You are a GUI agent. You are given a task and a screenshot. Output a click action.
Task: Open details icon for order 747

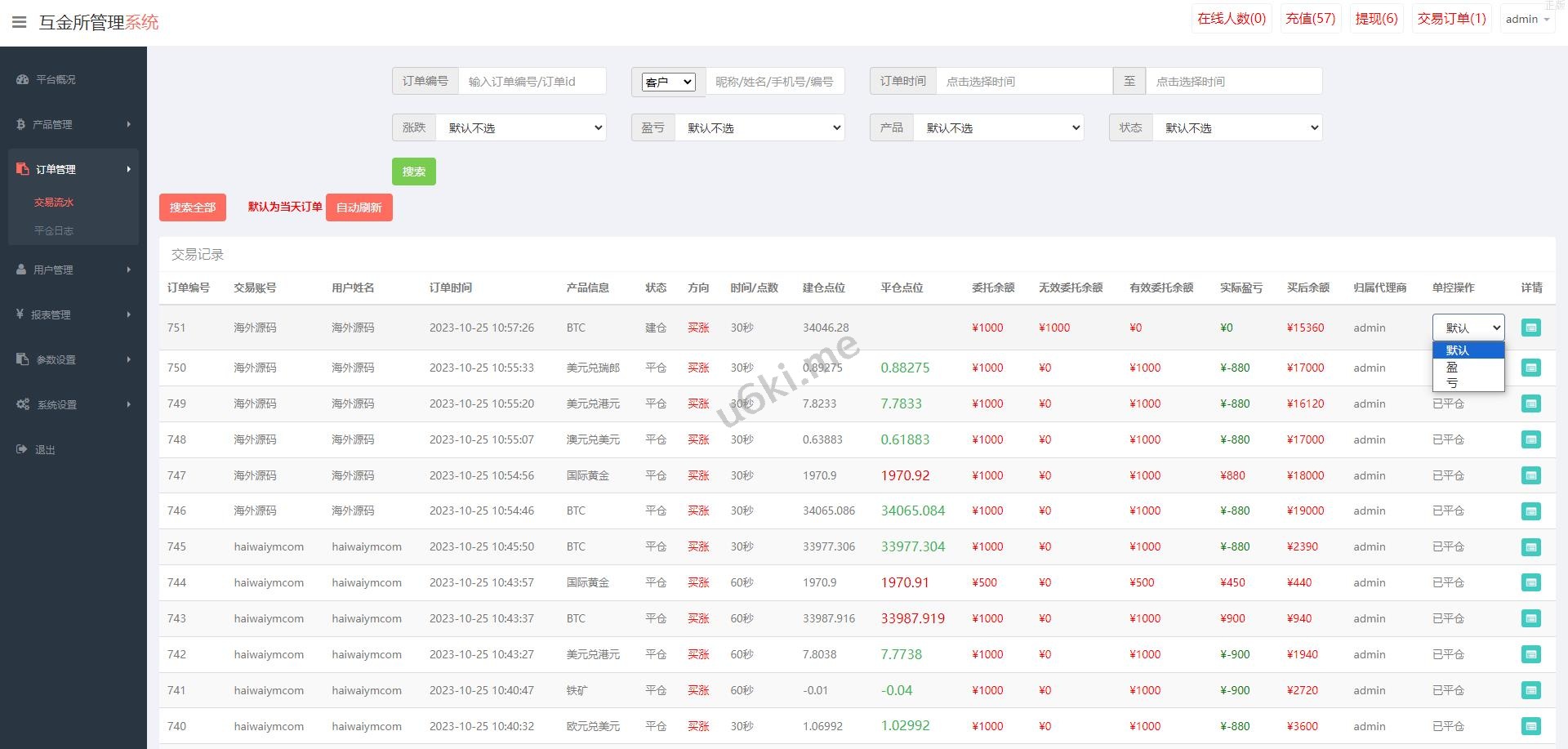(x=1530, y=475)
